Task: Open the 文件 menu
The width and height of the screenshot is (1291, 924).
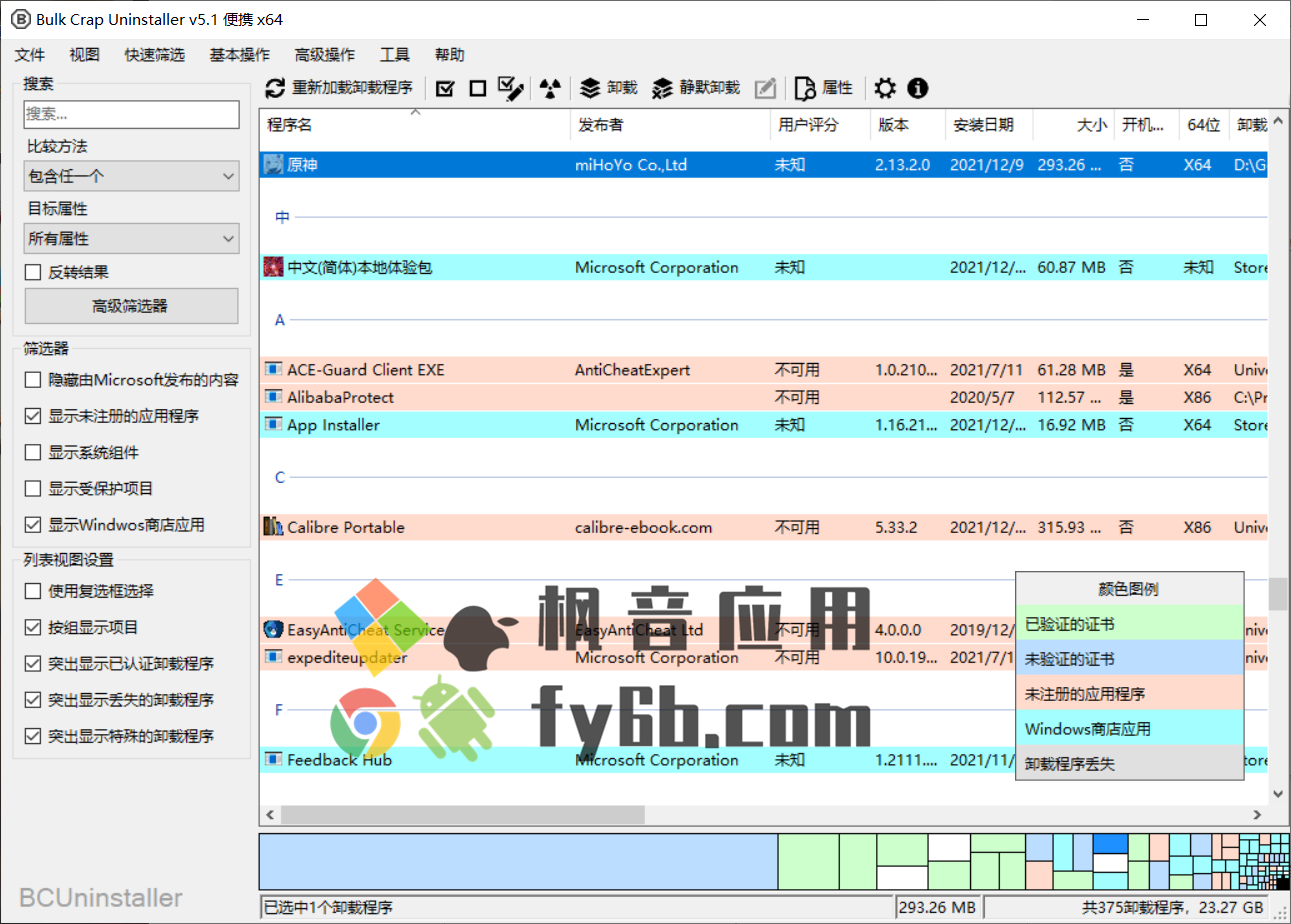Action: (x=30, y=55)
